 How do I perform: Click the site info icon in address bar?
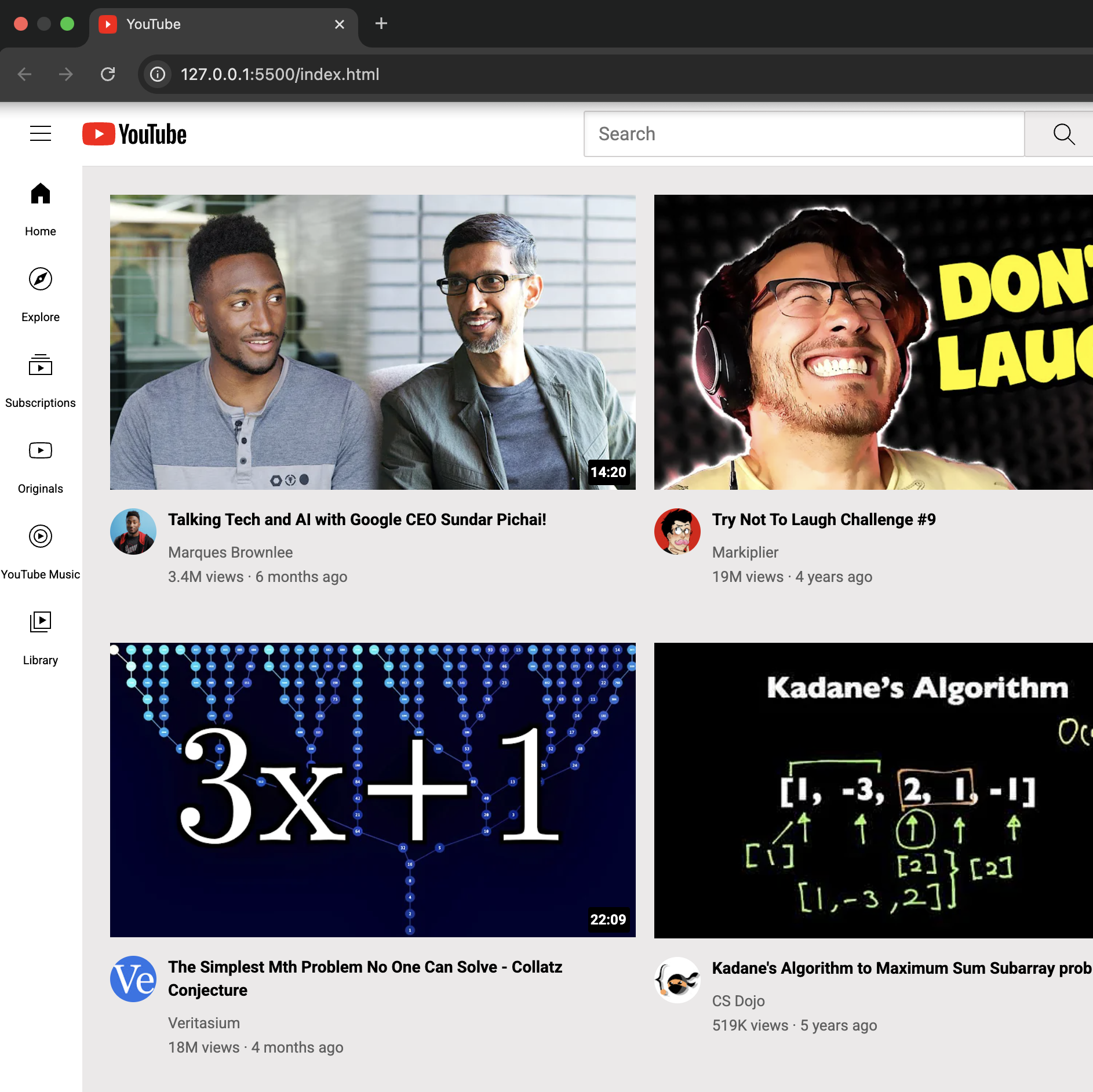(x=158, y=74)
